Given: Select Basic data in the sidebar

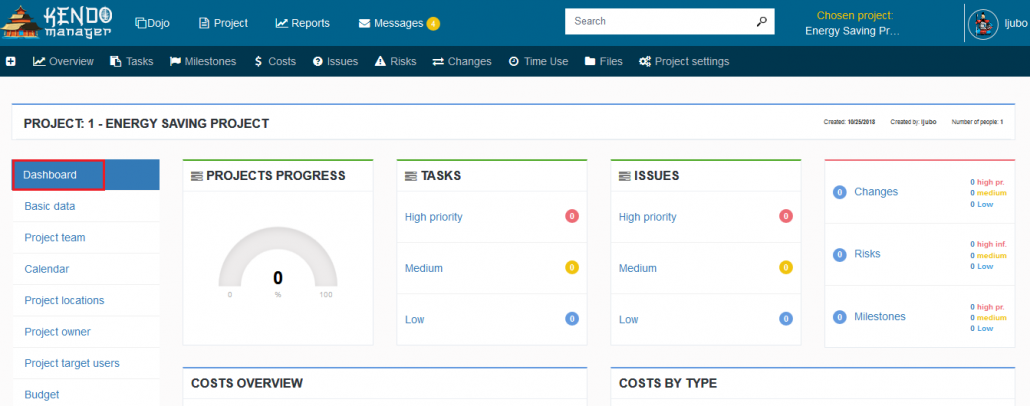Looking at the screenshot, I should click(x=50, y=206).
